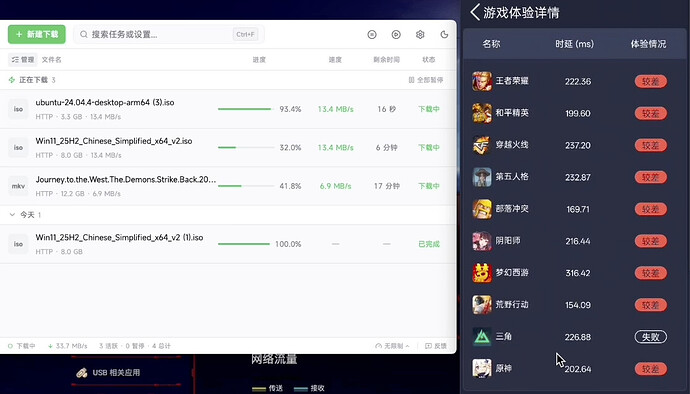Click the iso file icon of ubuntu download
Image resolution: width=690 pixels, height=394 pixels.
coord(18,109)
